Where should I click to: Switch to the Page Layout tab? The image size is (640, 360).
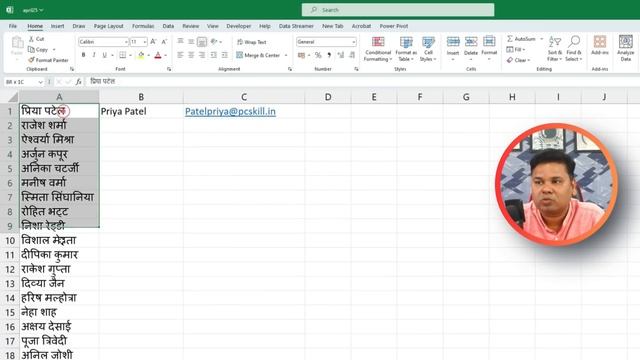(109, 26)
